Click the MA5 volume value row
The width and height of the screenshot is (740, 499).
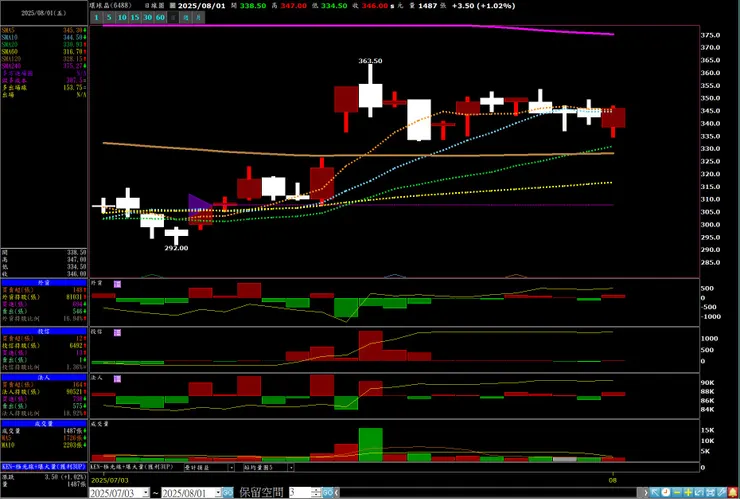coord(44,438)
